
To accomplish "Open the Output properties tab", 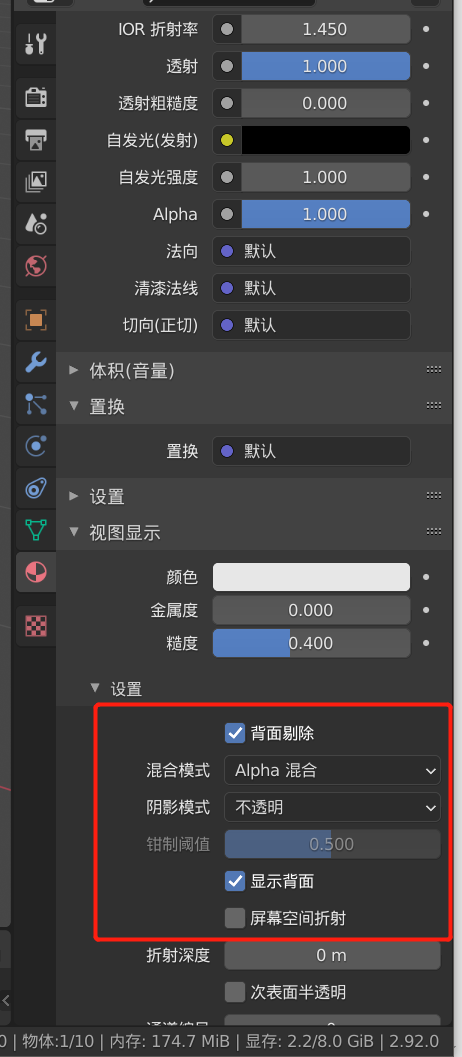I will [x=35, y=140].
